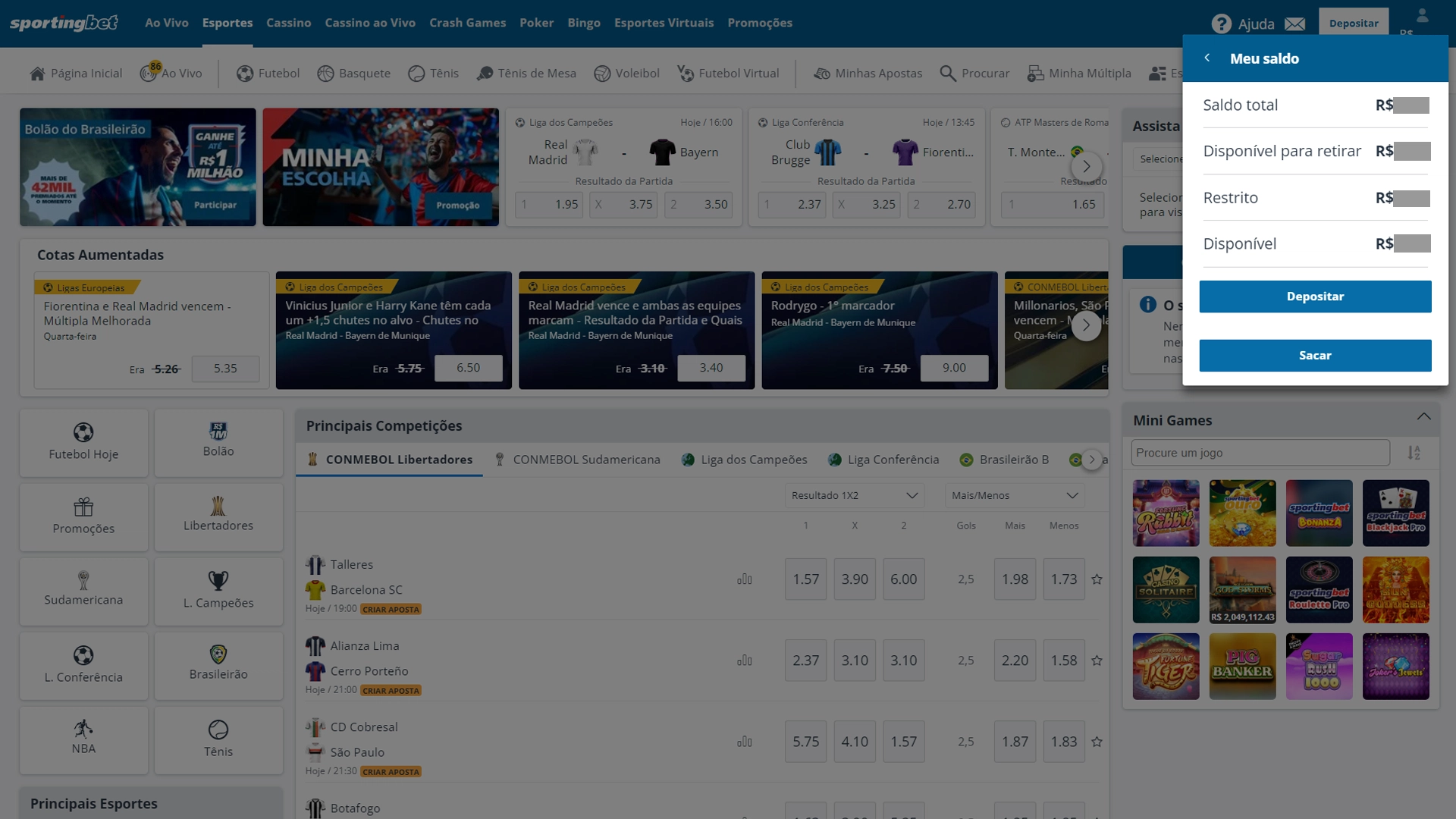Open the Sudamericana tile
Screen dimensions: 1456x819
coord(83,591)
